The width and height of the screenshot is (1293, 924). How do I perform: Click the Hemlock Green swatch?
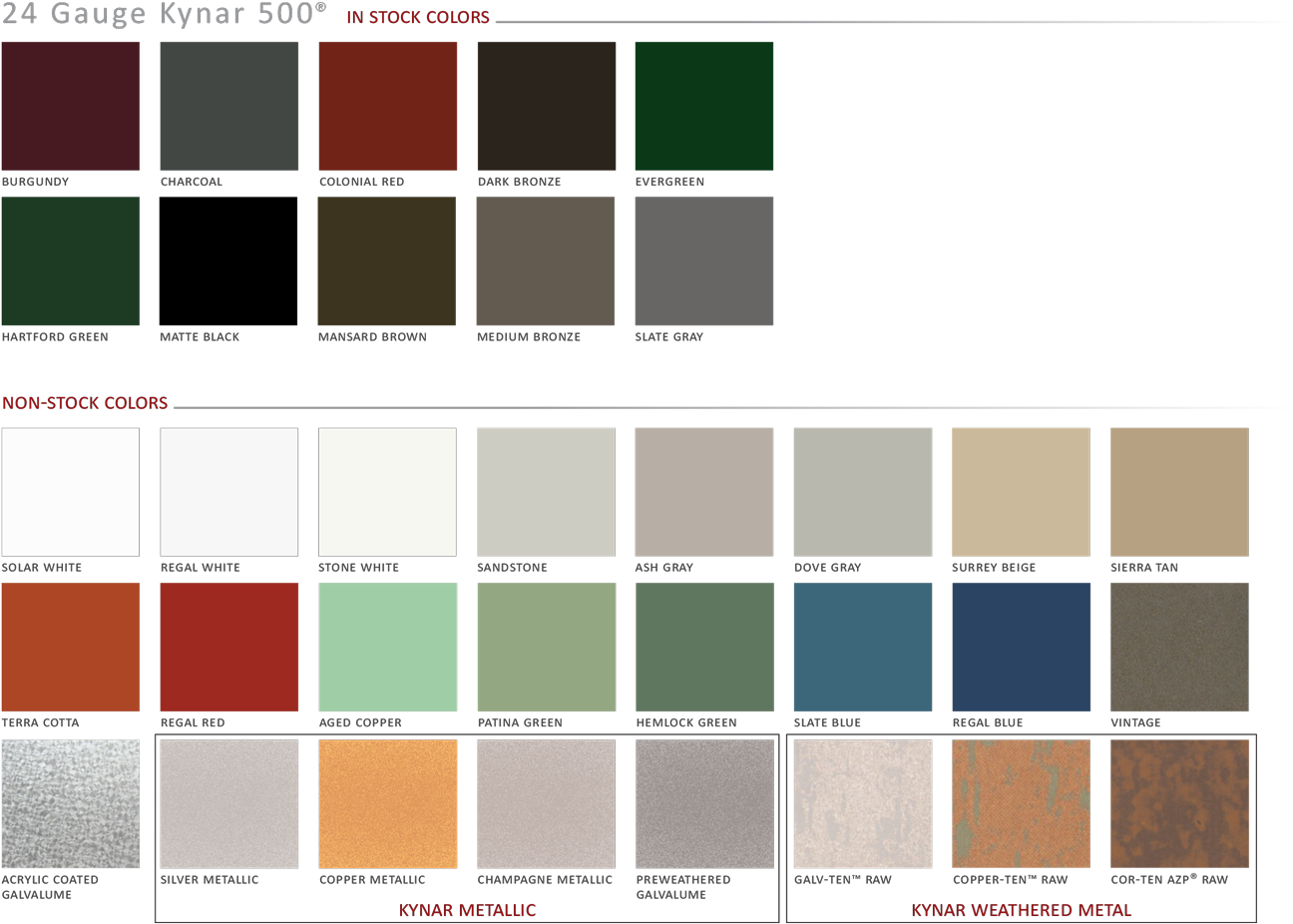coord(704,648)
